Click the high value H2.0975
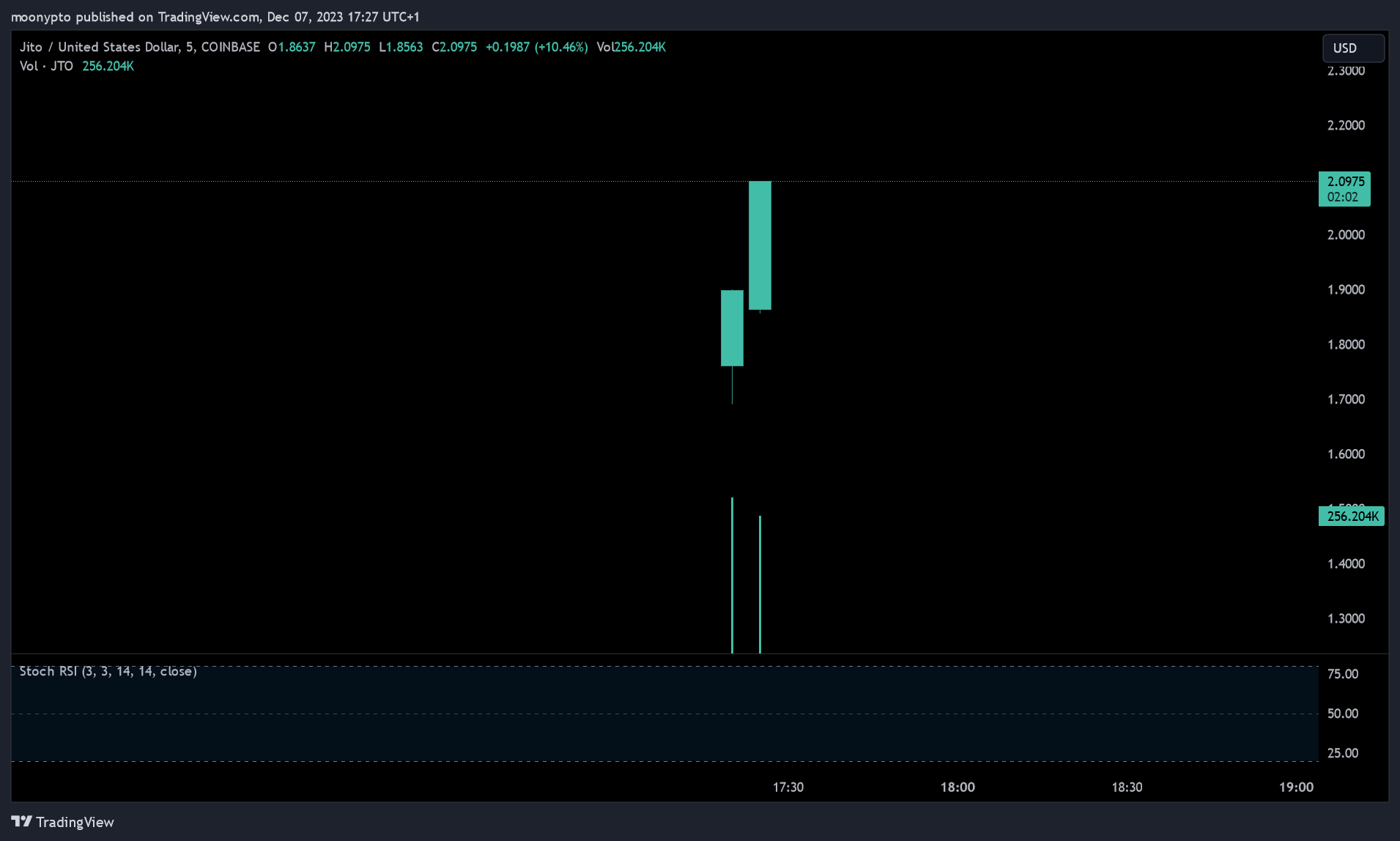This screenshot has width=1400, height=841. click(x=347, y=47)
